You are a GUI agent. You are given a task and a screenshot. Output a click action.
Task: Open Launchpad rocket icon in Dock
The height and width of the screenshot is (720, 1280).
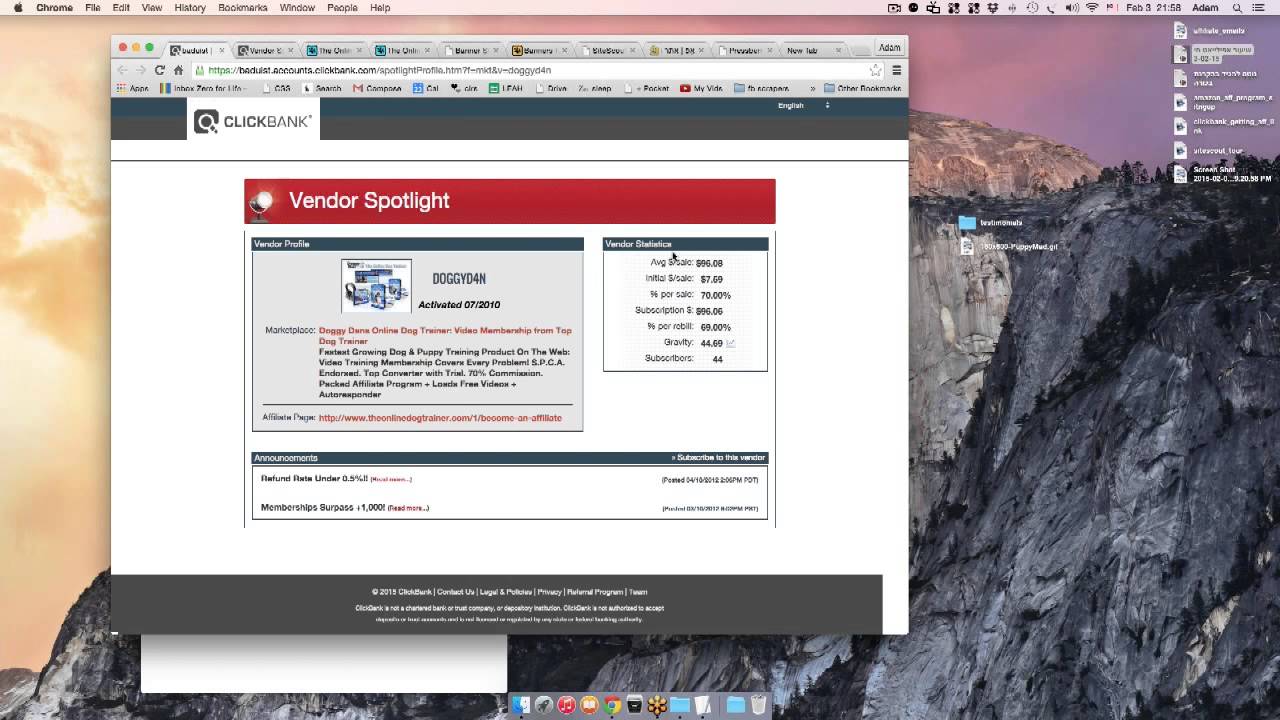[x=543, y=705]
